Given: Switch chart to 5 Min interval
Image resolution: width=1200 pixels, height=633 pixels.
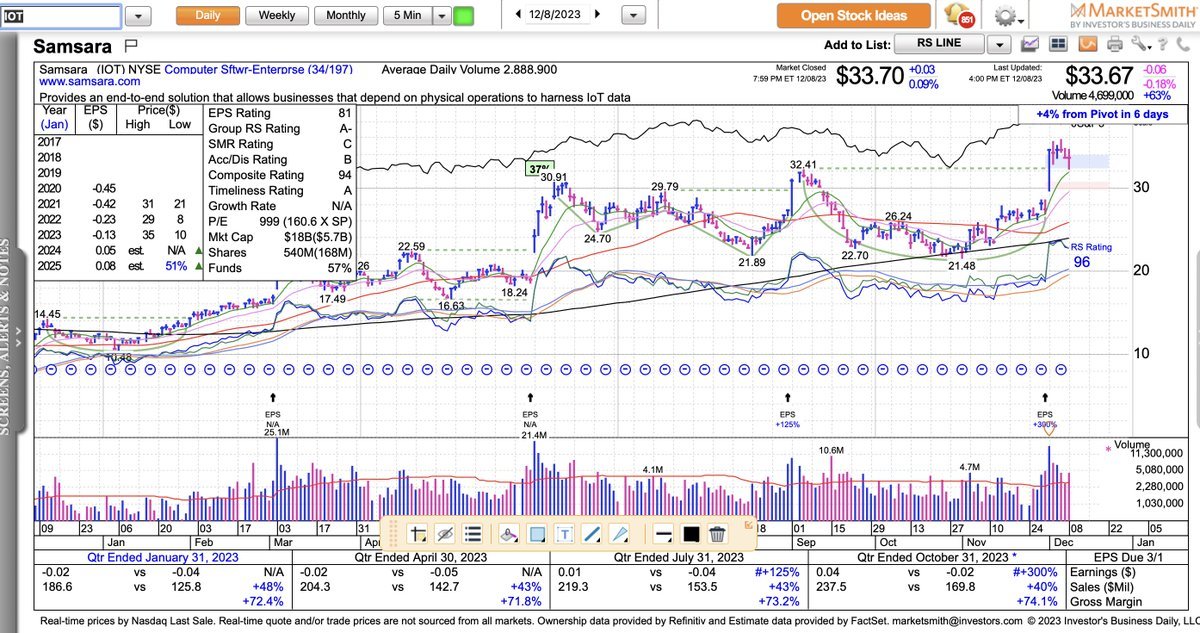Looking at the screenshot, I should [x=407, y=16].
